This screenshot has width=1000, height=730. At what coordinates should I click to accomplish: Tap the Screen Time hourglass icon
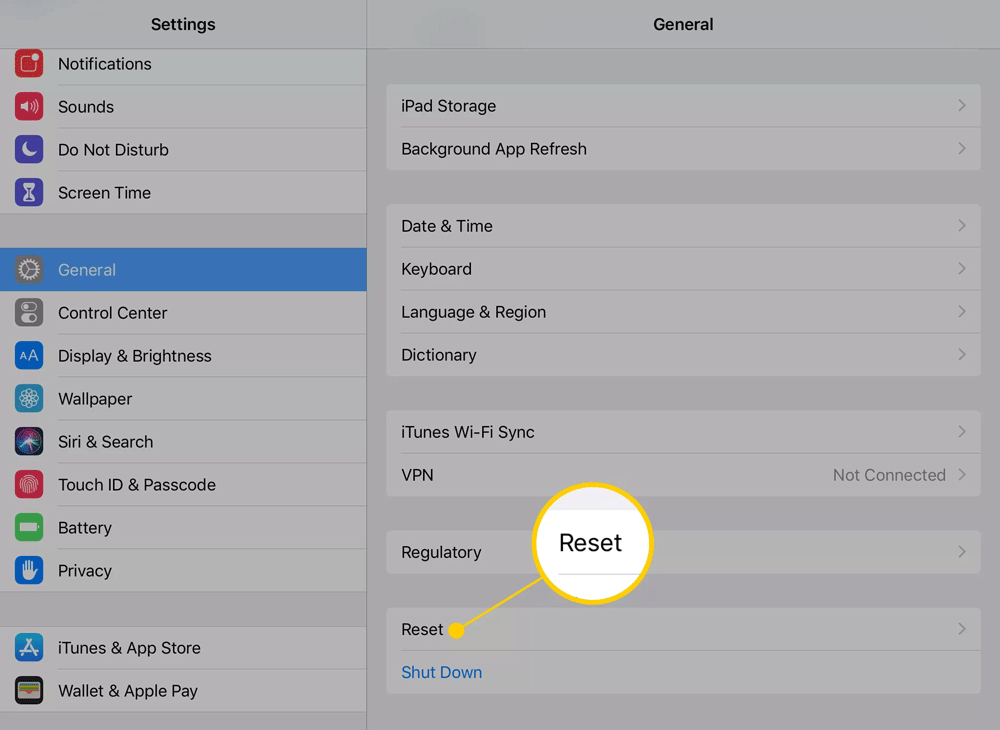pyautogui.click(x=29, y=192)
